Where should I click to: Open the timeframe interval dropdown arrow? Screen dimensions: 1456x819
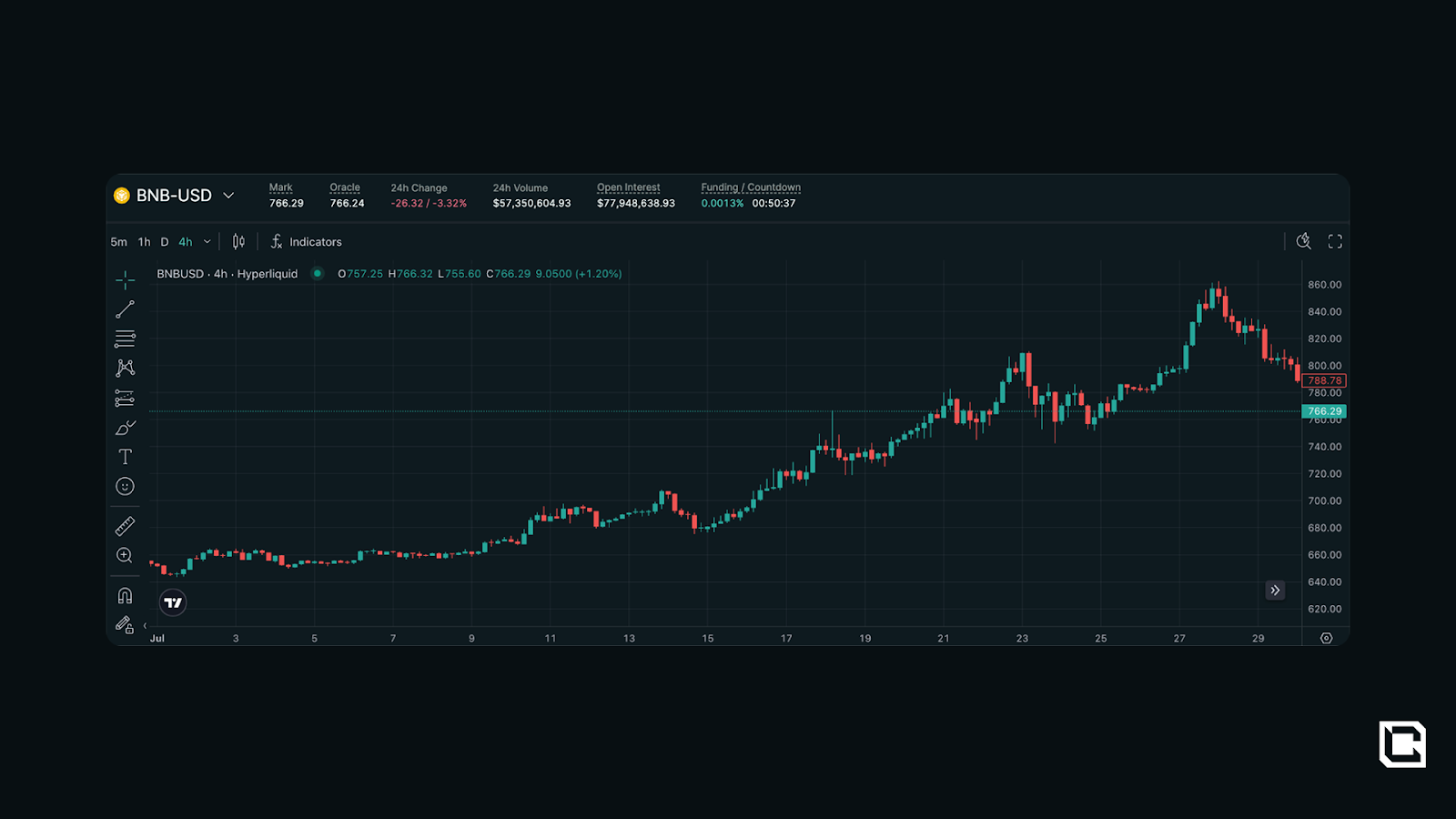(207, 242)
